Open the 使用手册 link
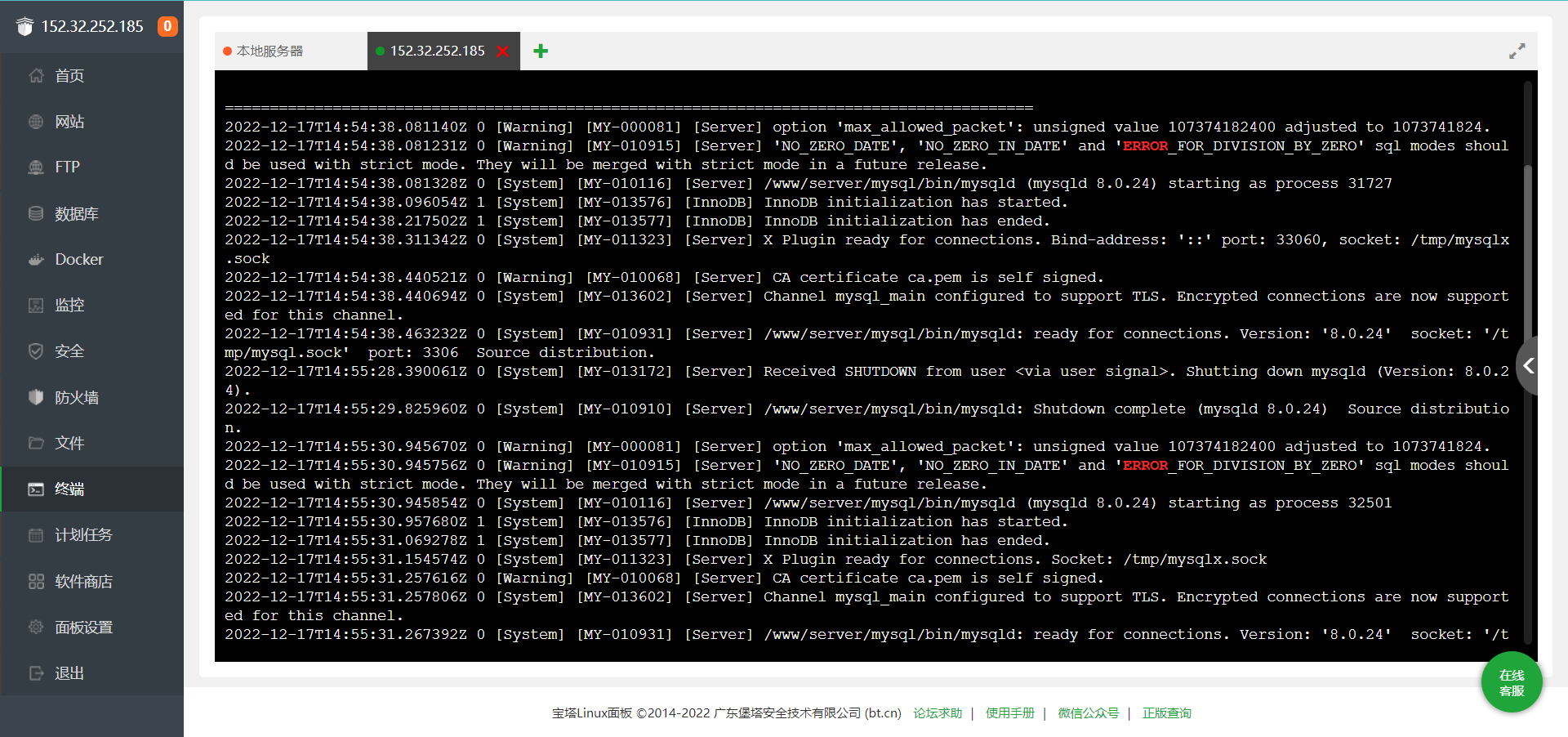This screenshot has height=737, width=1568. click(x=1009, y=713)
